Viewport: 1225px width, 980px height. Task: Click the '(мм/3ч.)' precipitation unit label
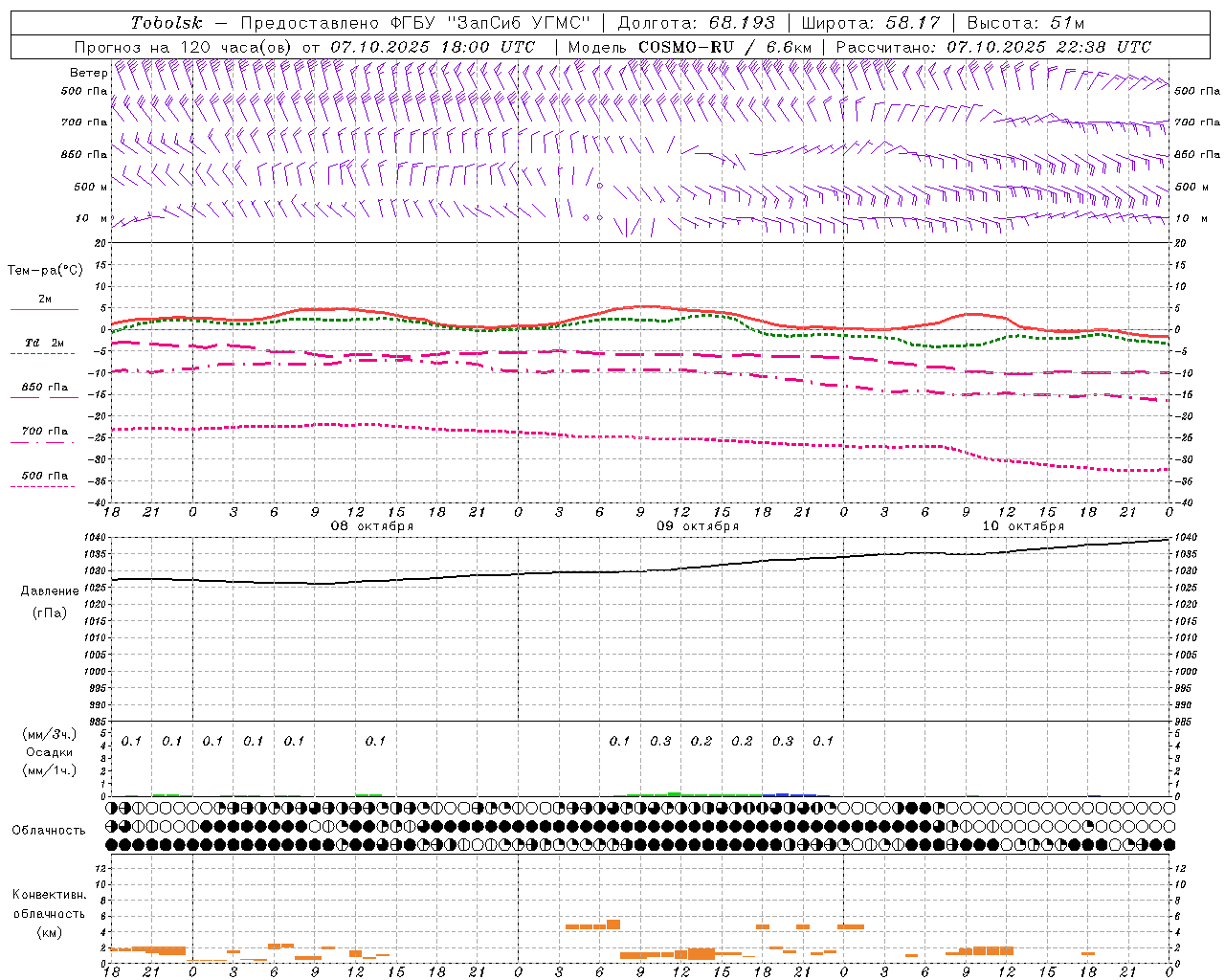(50, 735)
